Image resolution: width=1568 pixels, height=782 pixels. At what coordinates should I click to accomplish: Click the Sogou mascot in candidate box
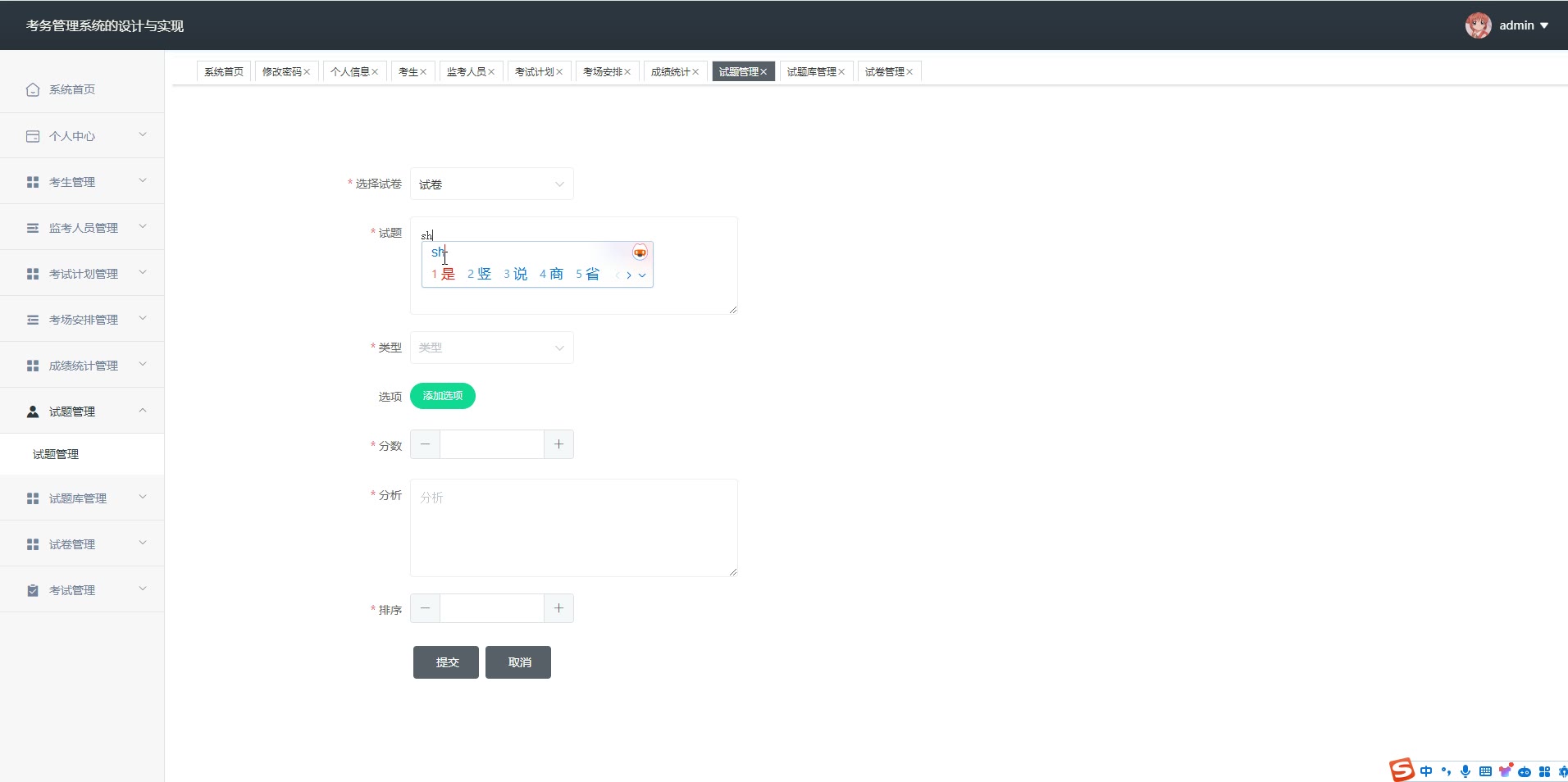(x=640, y=252)
